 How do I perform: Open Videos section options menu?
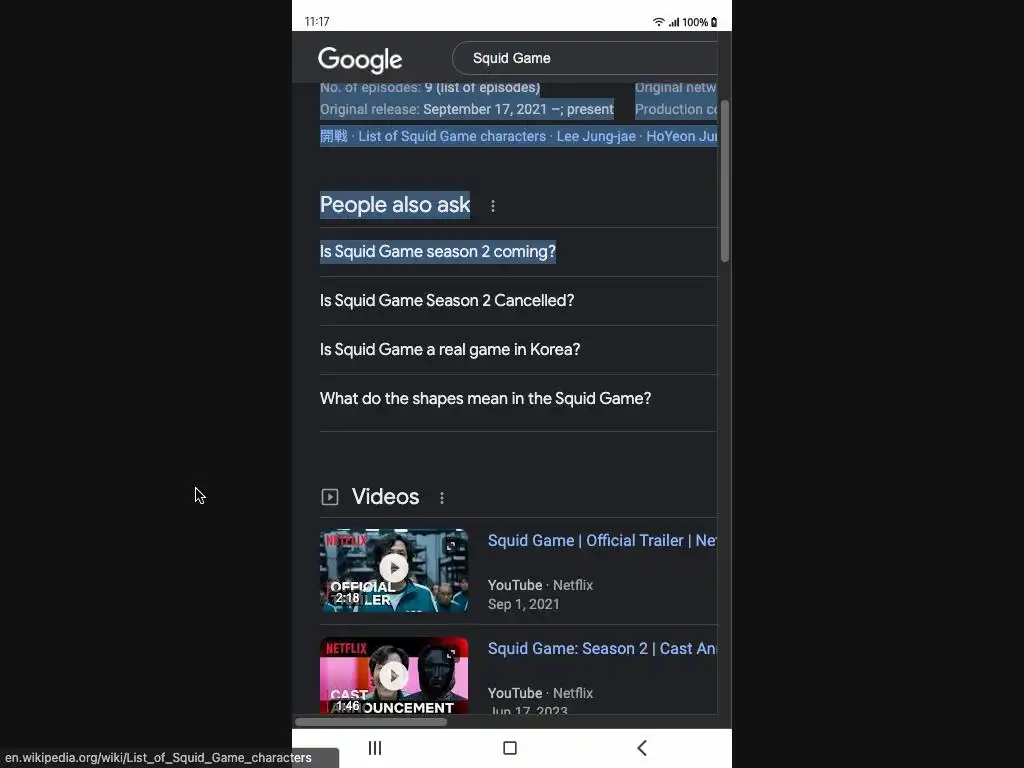[x=442, y=498]
